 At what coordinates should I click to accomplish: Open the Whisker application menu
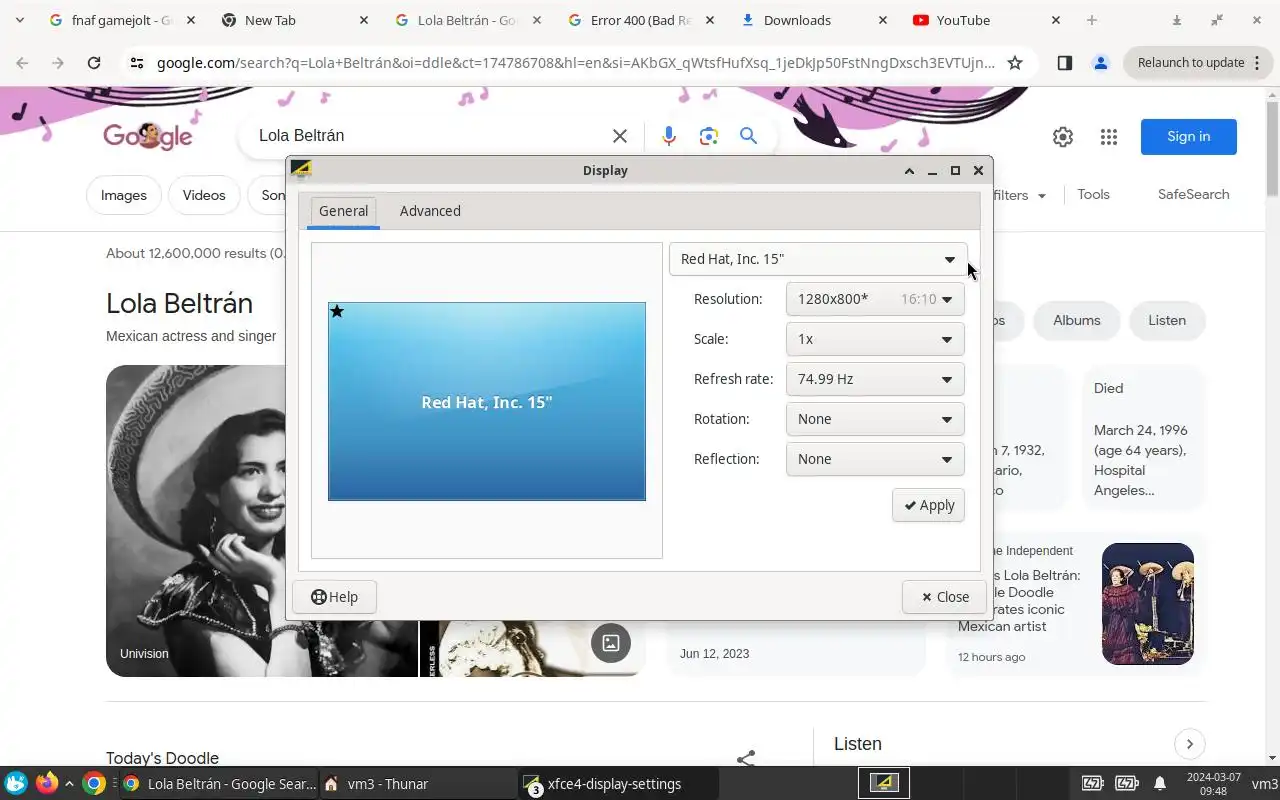click(x=16, y=783)
